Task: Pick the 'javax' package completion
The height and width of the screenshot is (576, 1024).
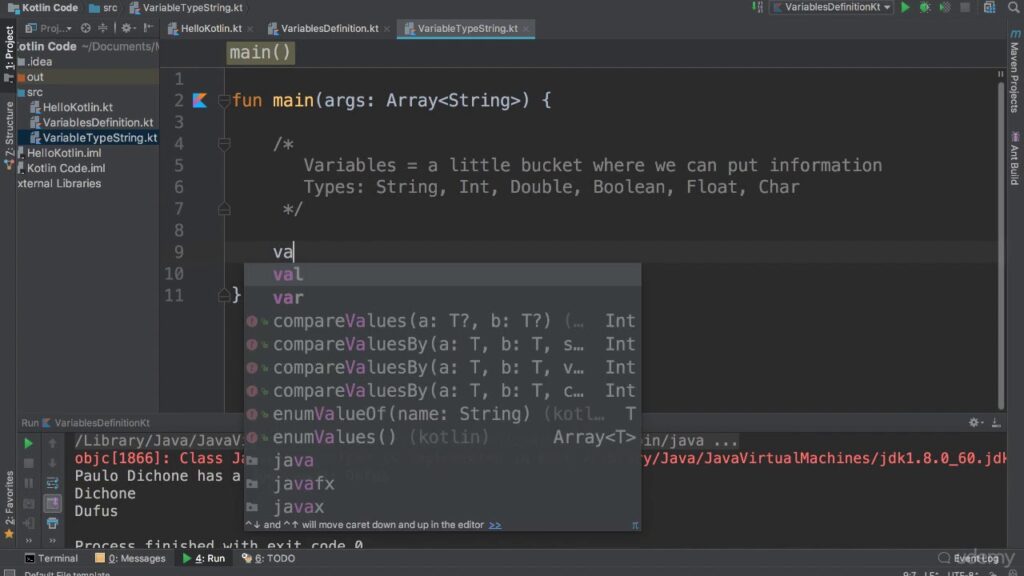Action: (442, 507)
